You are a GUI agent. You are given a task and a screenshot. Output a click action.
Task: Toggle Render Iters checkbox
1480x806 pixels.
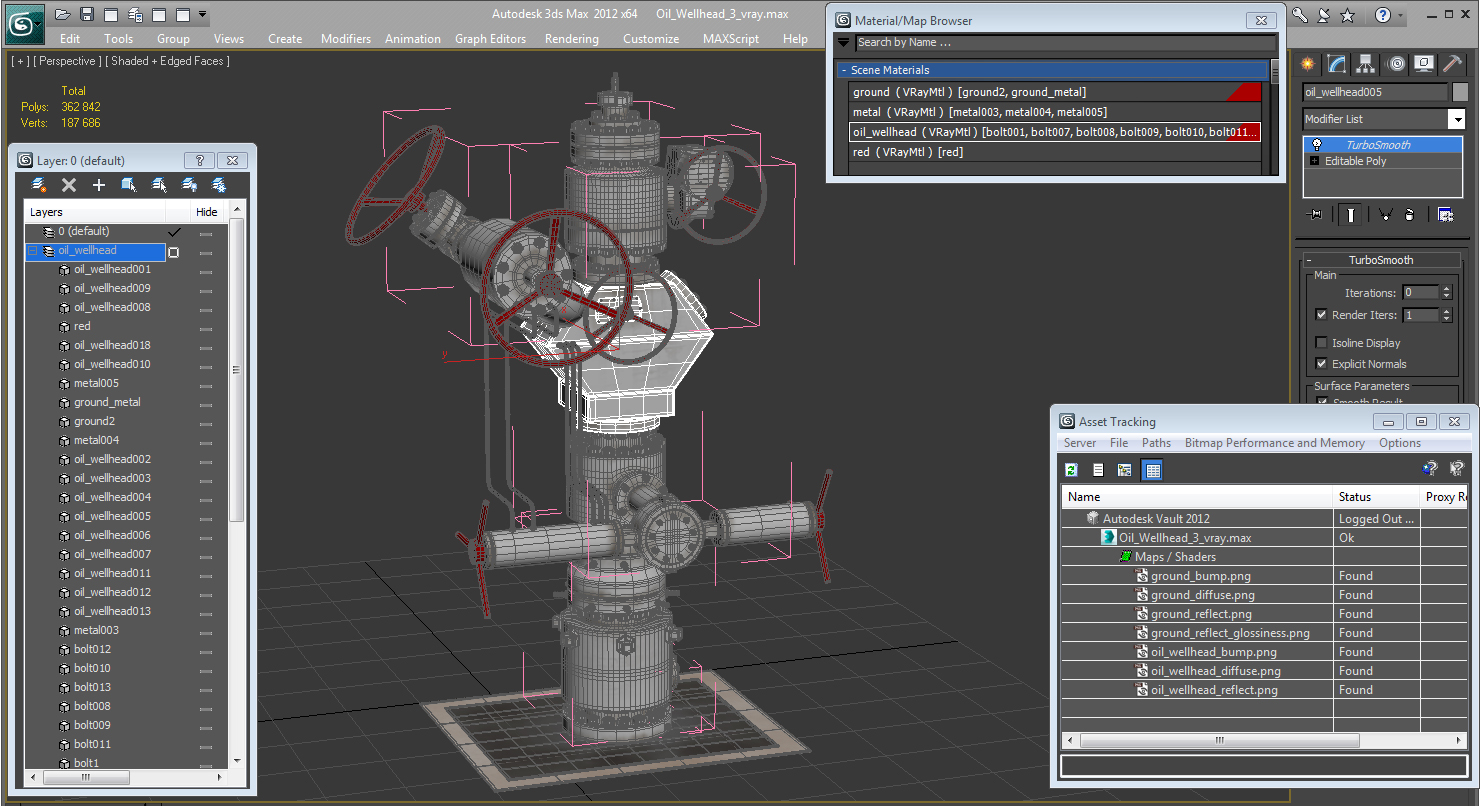click(1322, 315)
